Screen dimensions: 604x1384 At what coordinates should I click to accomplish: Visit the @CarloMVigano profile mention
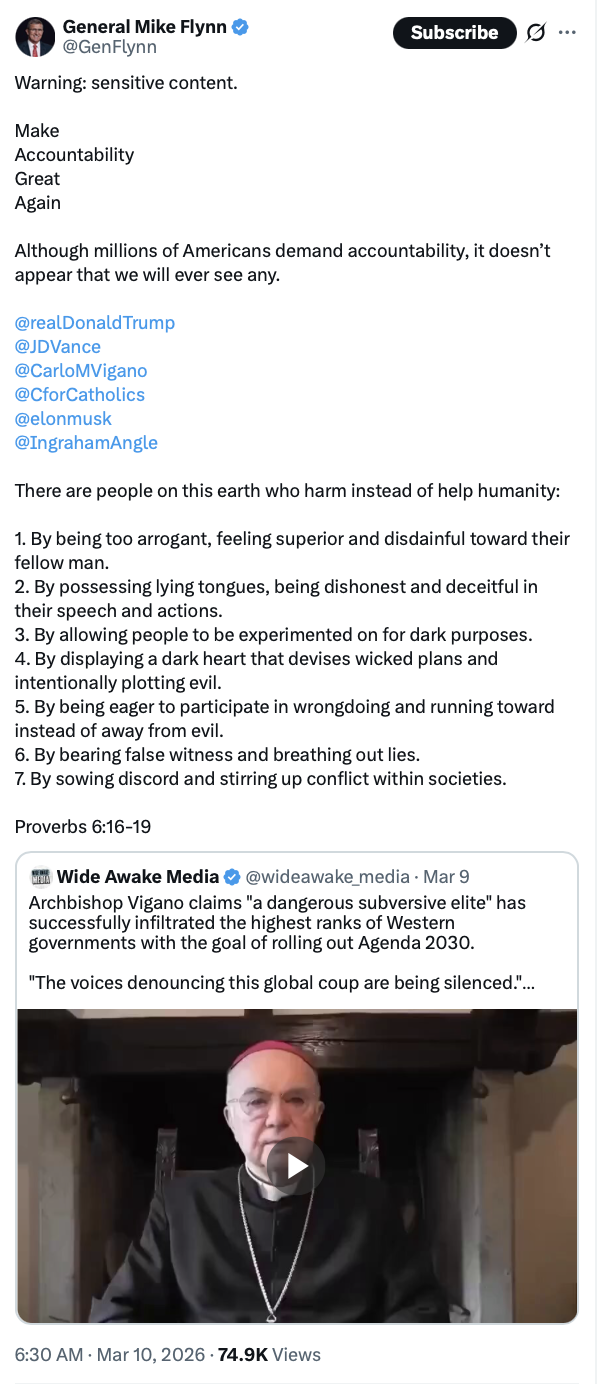[81, 370]
